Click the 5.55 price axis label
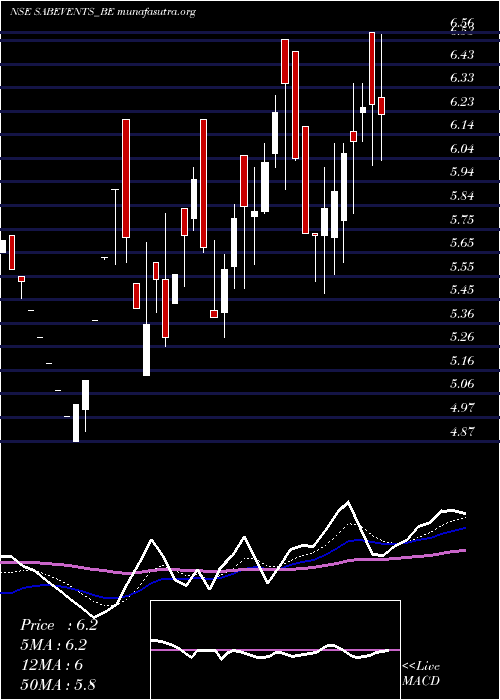This screenshot has width=500, height=700. click(x=462, y=267)
